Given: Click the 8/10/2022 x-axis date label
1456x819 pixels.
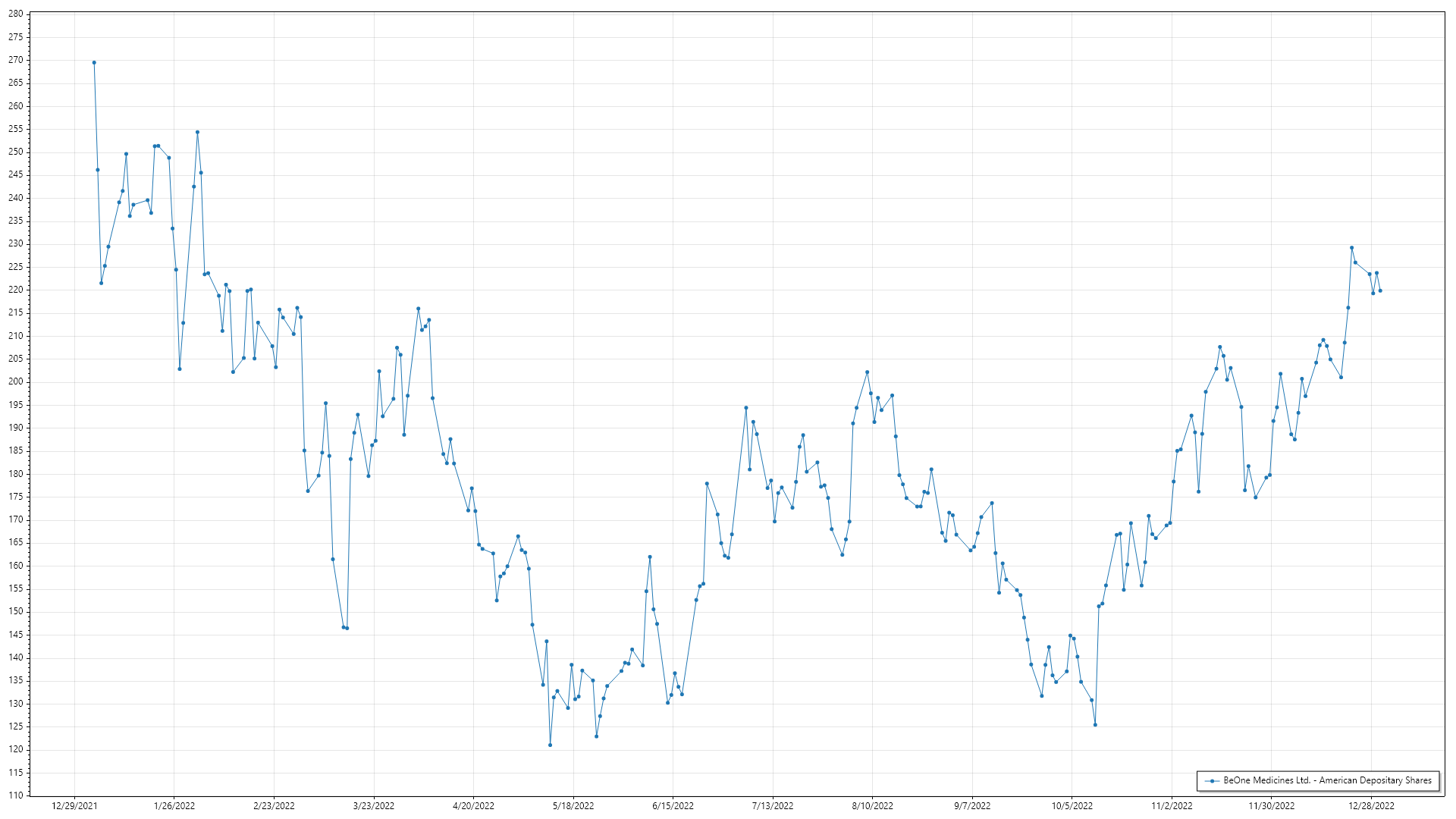Looking at the screenshot, I should pos(872,806).
